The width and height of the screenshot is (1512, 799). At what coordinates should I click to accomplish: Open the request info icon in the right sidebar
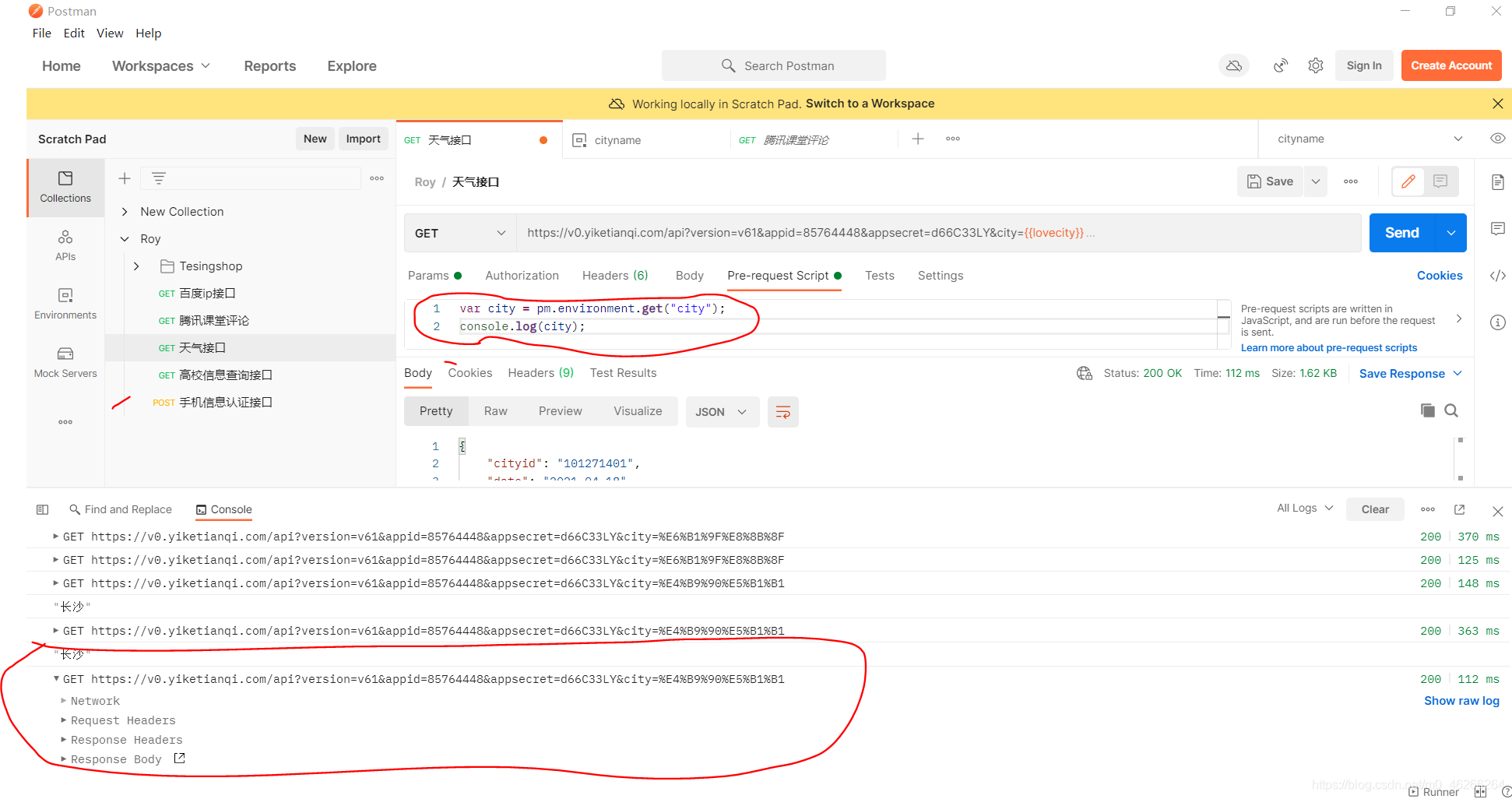pos(1497,322)
